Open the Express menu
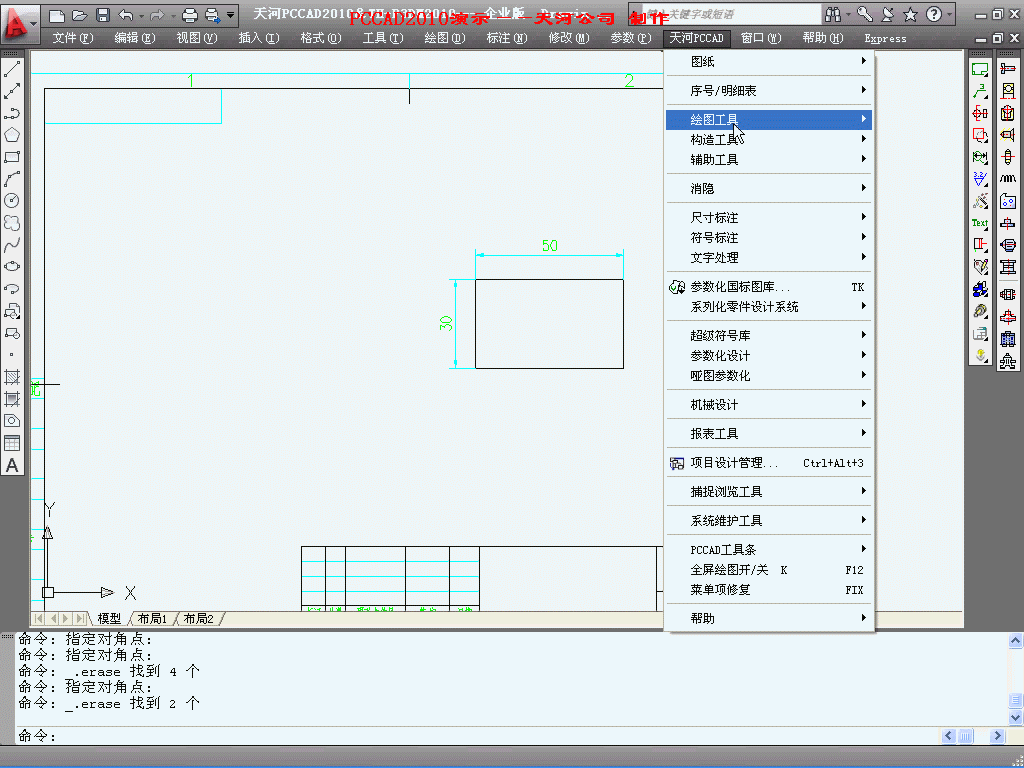1024x768 pixels. coord(885,39)
